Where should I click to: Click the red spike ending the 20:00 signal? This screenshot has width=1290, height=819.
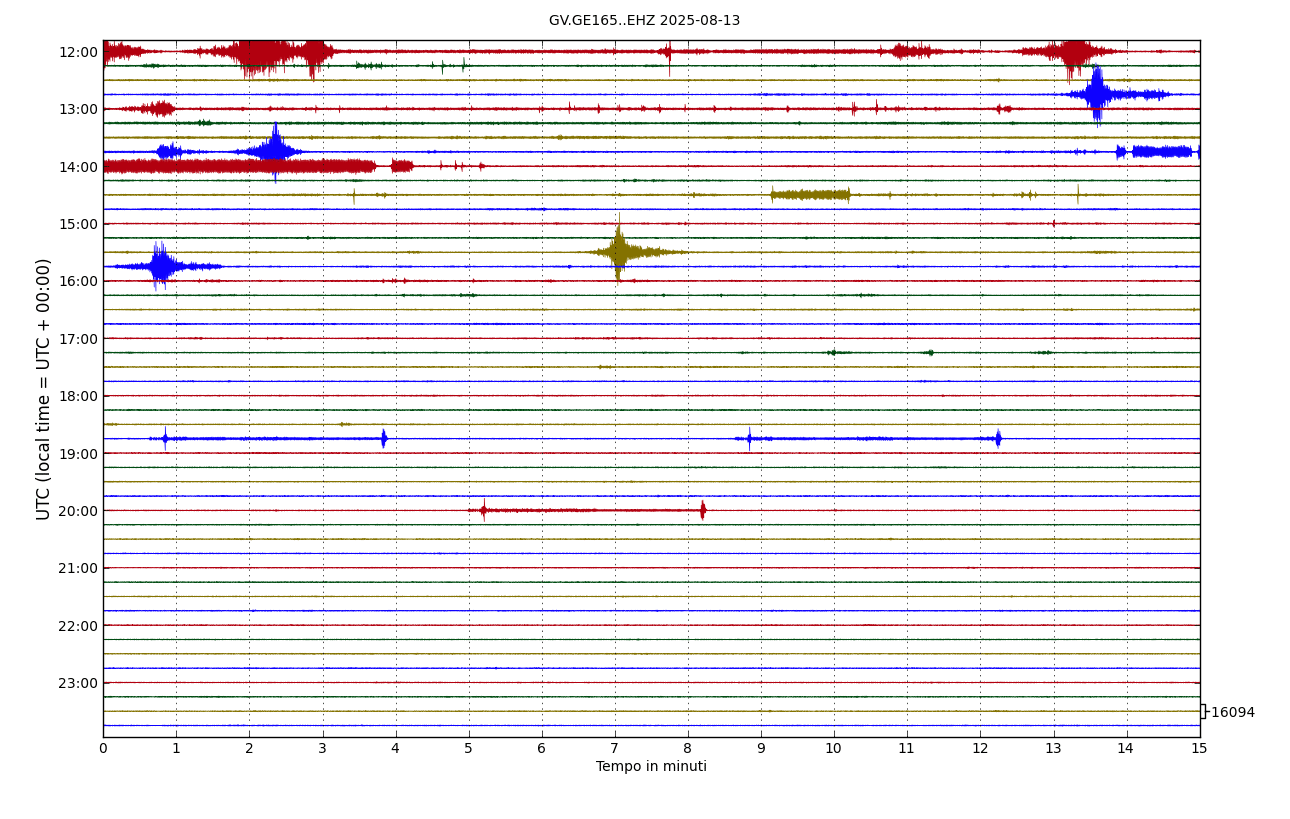[x=703, y=510]
